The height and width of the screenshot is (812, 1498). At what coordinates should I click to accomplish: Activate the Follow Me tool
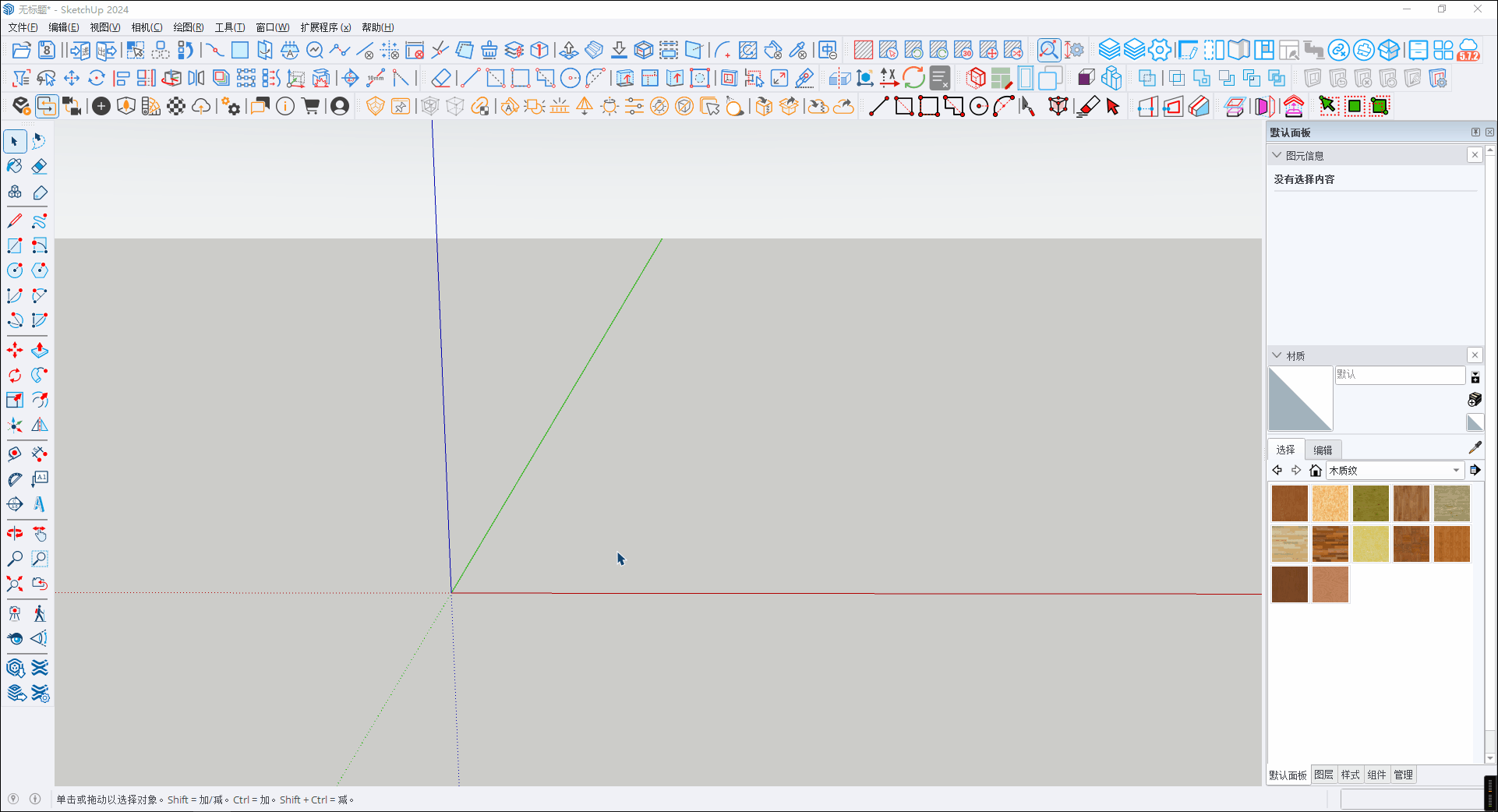pyautogui.click(x=40, y=376)
